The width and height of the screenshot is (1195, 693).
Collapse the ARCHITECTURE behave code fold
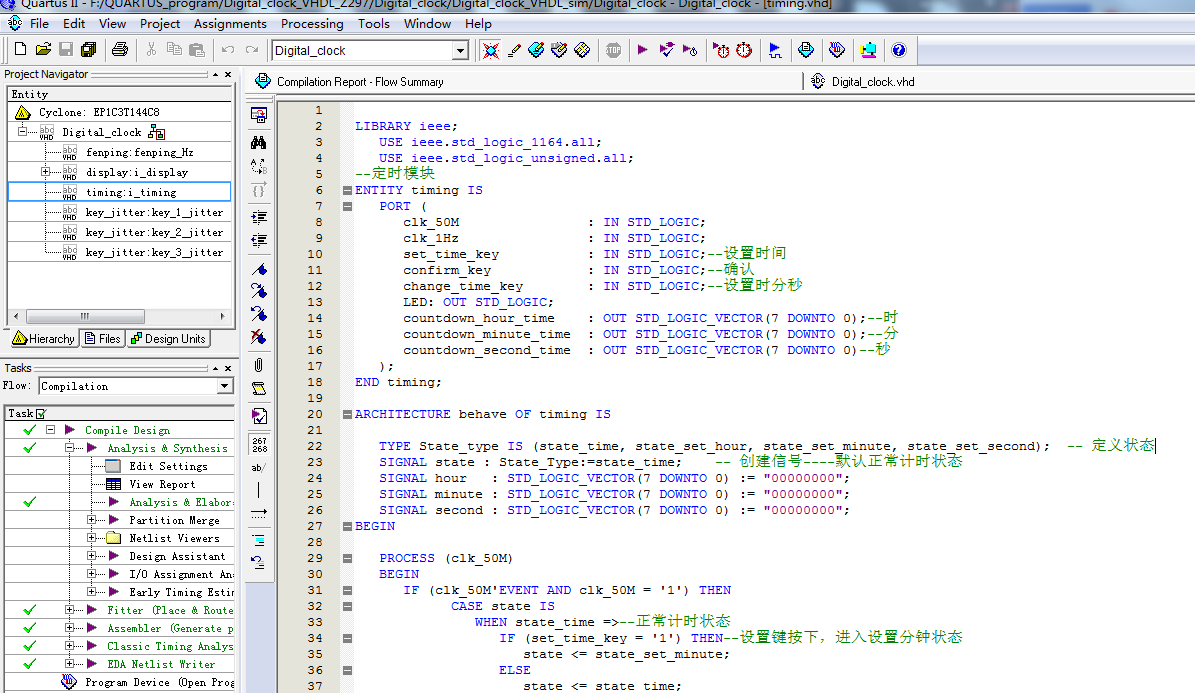(347, 414)
